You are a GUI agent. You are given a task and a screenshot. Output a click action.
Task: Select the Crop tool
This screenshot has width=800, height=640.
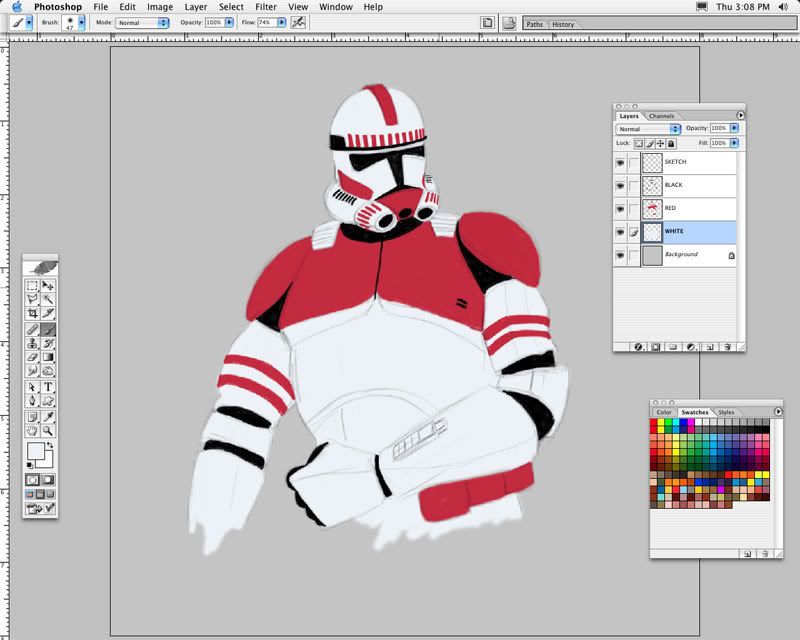click(x=32, y=313)
